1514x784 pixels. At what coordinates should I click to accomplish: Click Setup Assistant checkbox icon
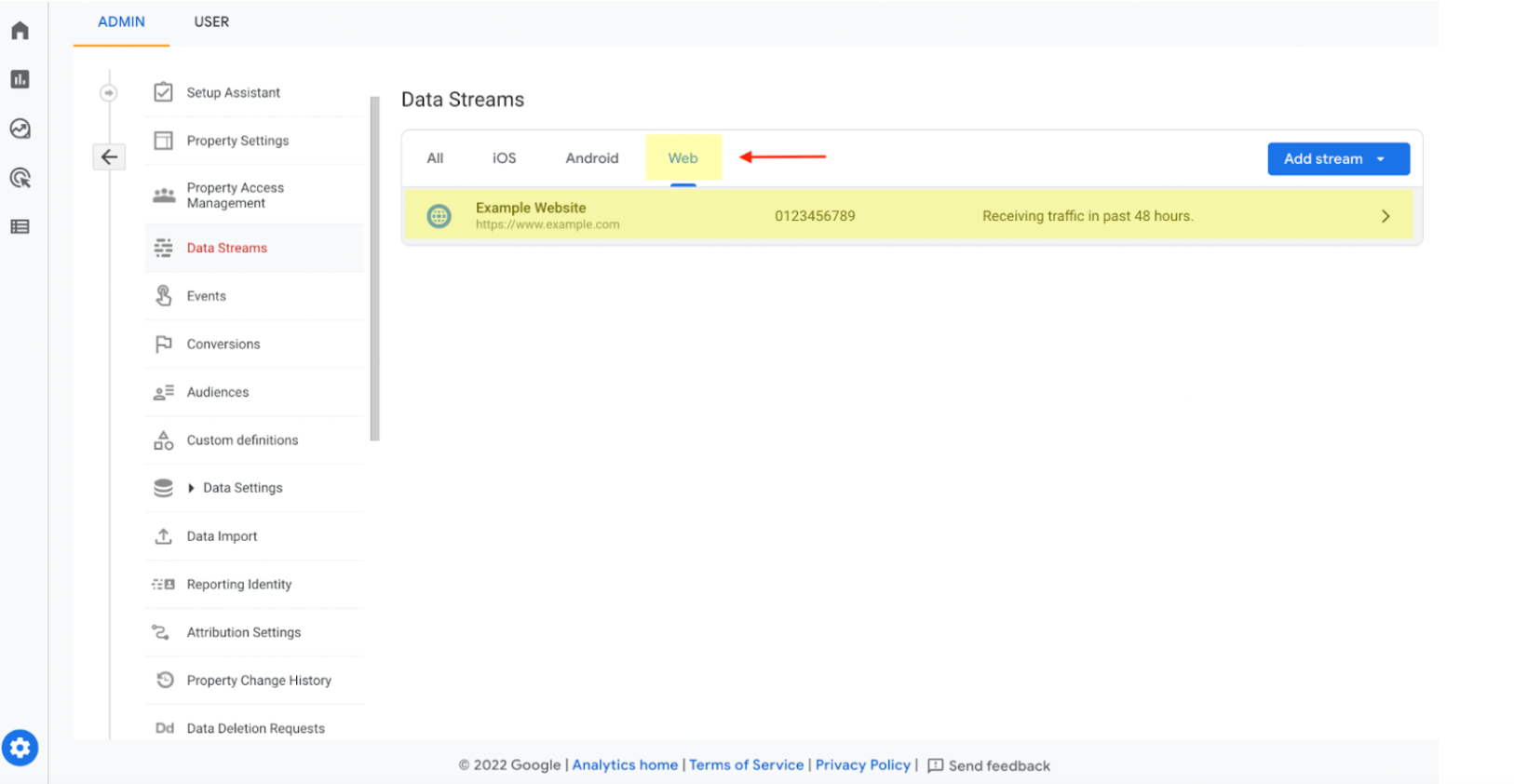(163, 92)
